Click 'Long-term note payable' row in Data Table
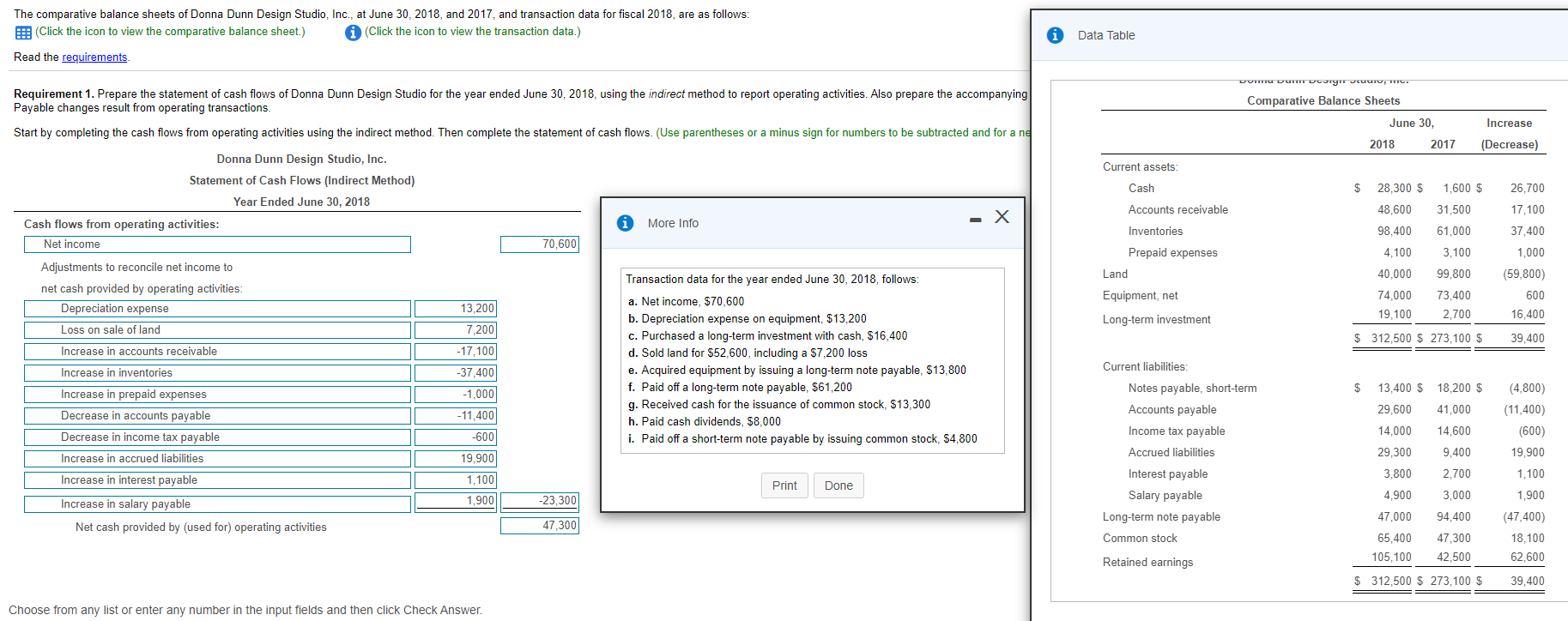 click(1323, 517)
